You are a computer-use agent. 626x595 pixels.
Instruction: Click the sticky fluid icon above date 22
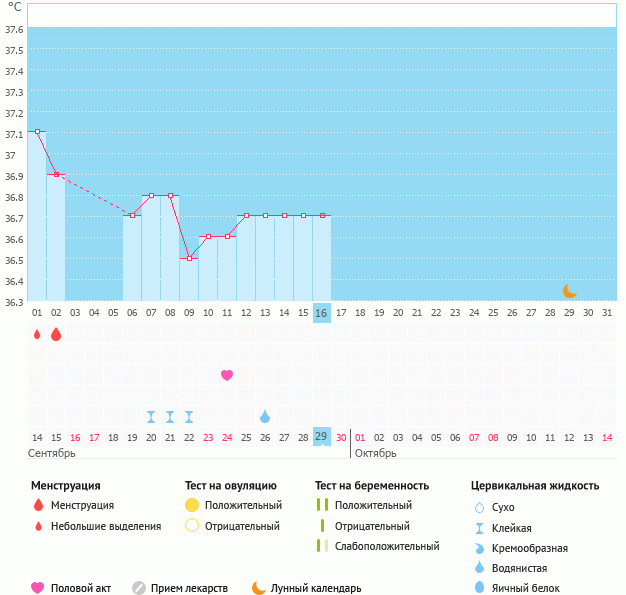pyautogui.click(x=189, y=416)
